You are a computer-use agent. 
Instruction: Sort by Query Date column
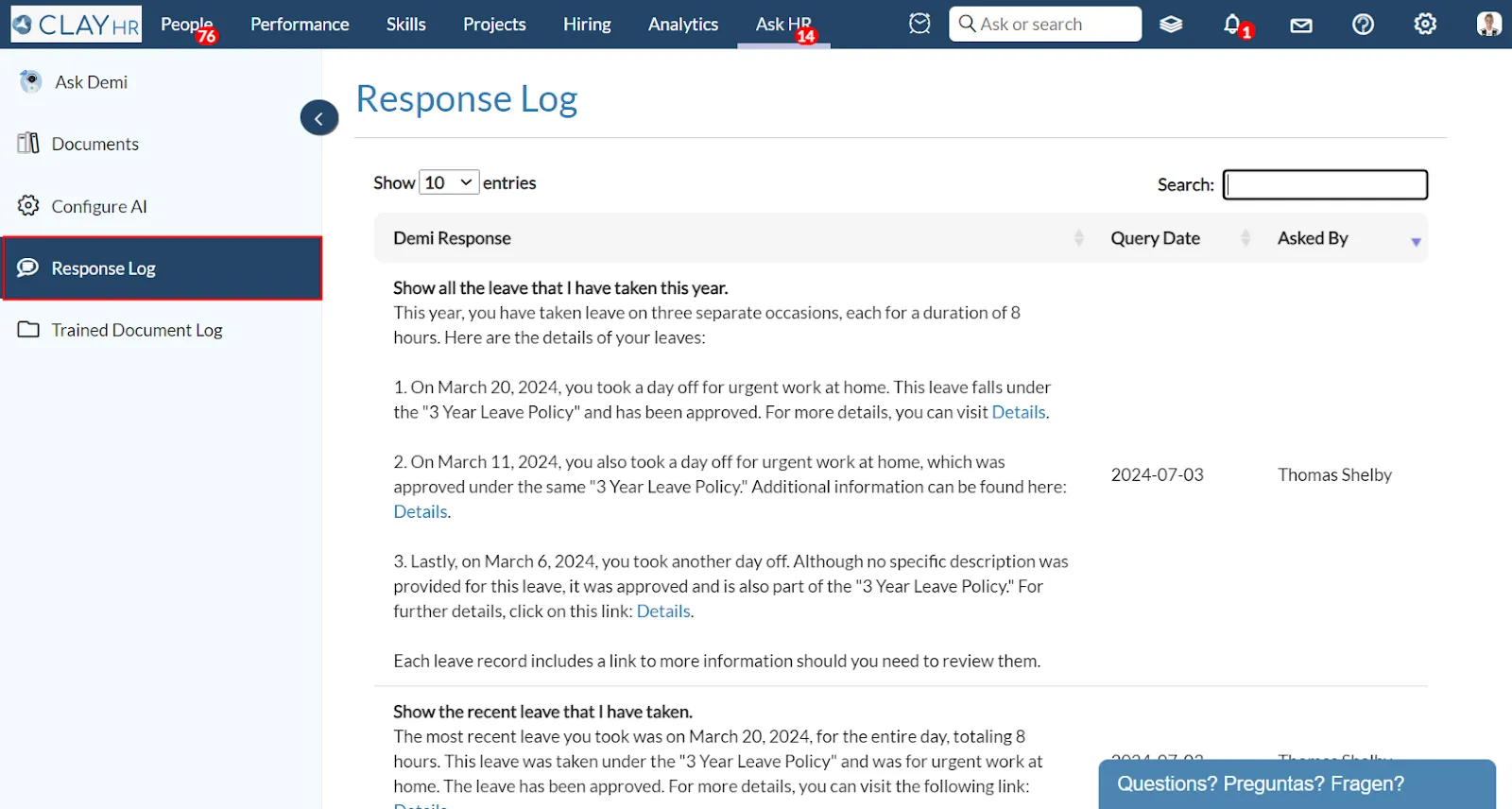1175,238
